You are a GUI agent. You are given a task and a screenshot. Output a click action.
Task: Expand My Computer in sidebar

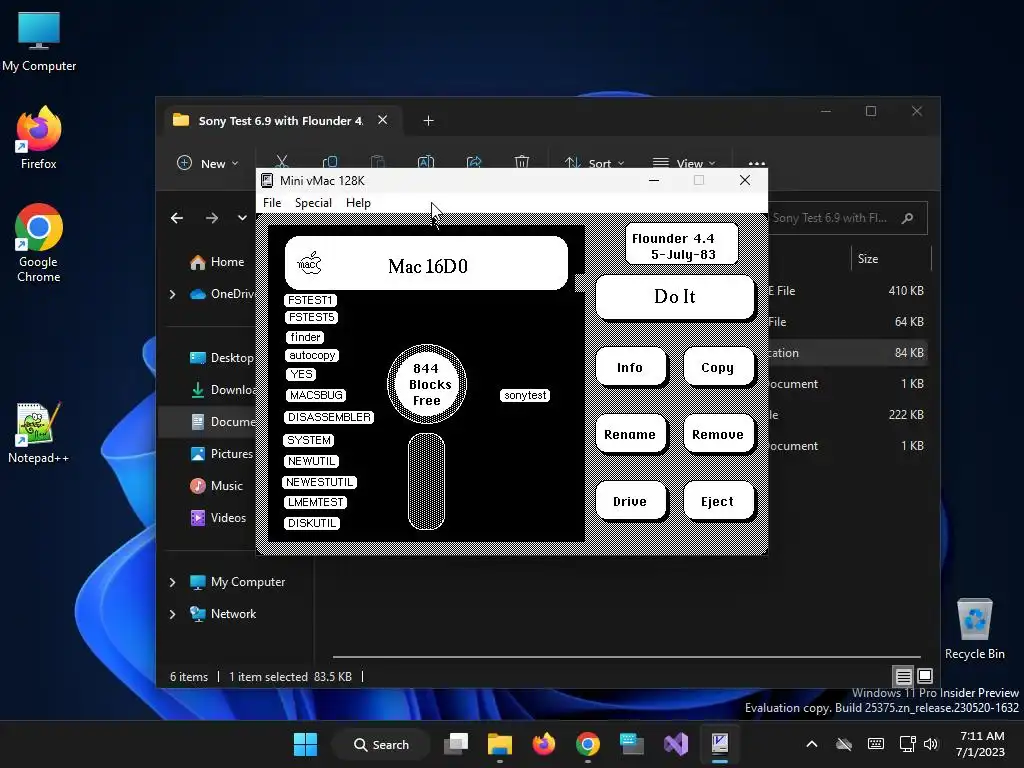click(172, 582)
